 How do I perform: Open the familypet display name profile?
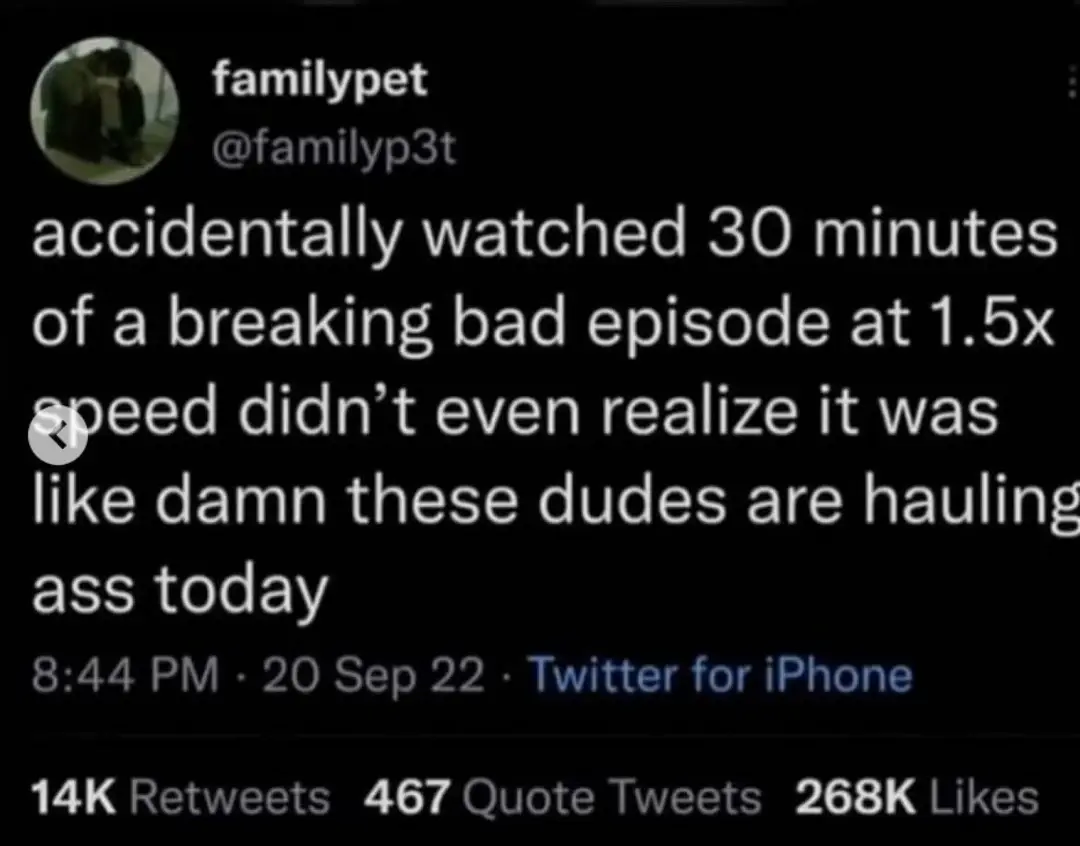(x=320, y=81)
